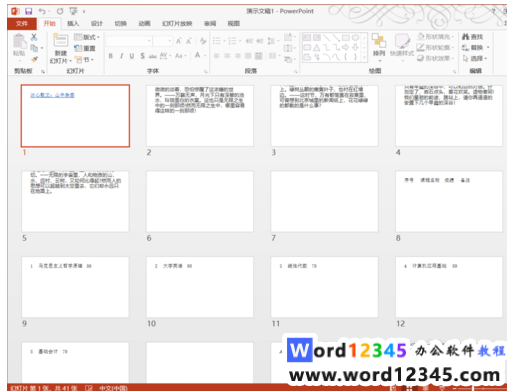Select the oval shape in shapes gallery

(x=355, y=37)
